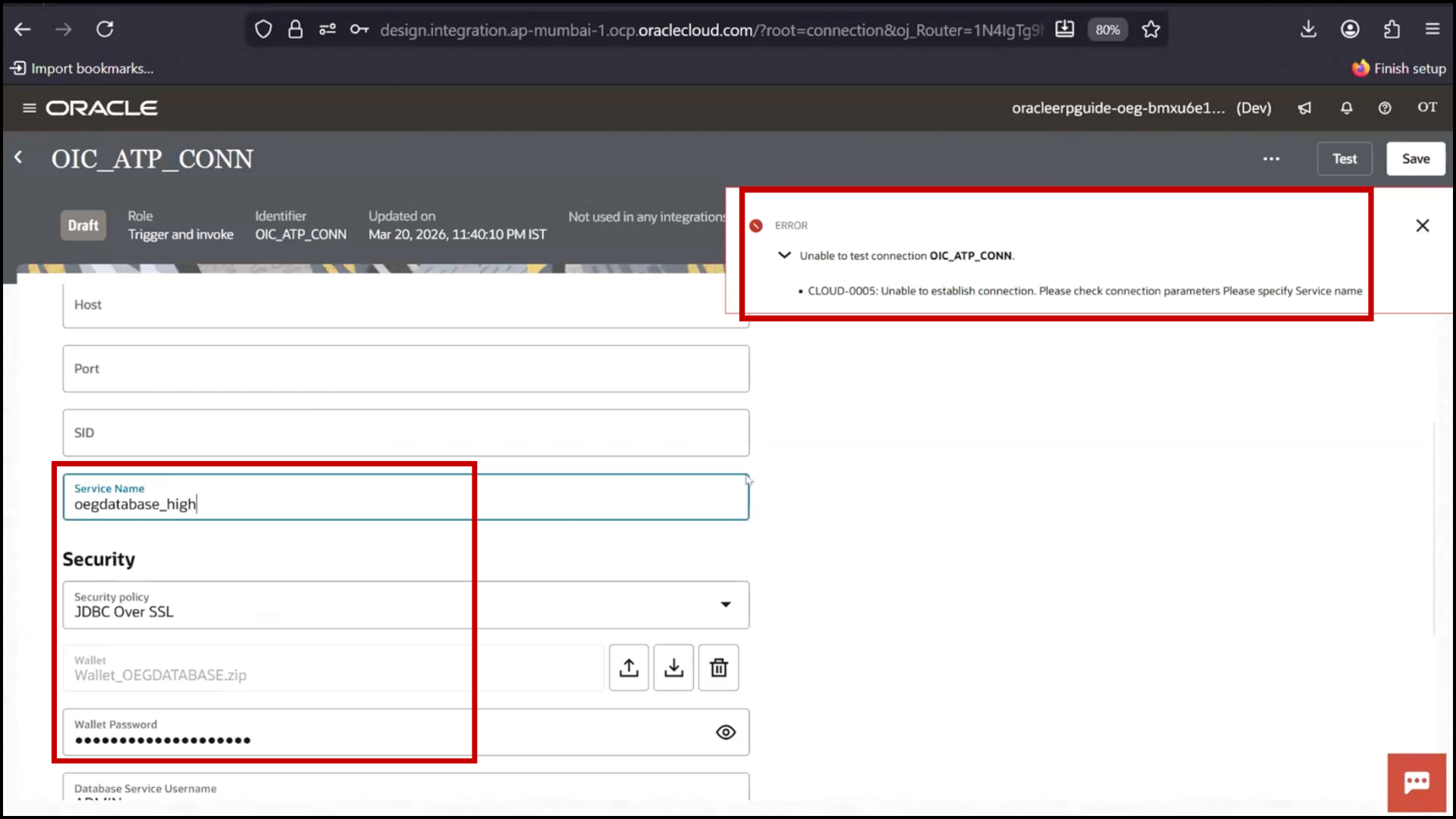Click the Draft status badge

pyautogui.click(x=83, y=225)
